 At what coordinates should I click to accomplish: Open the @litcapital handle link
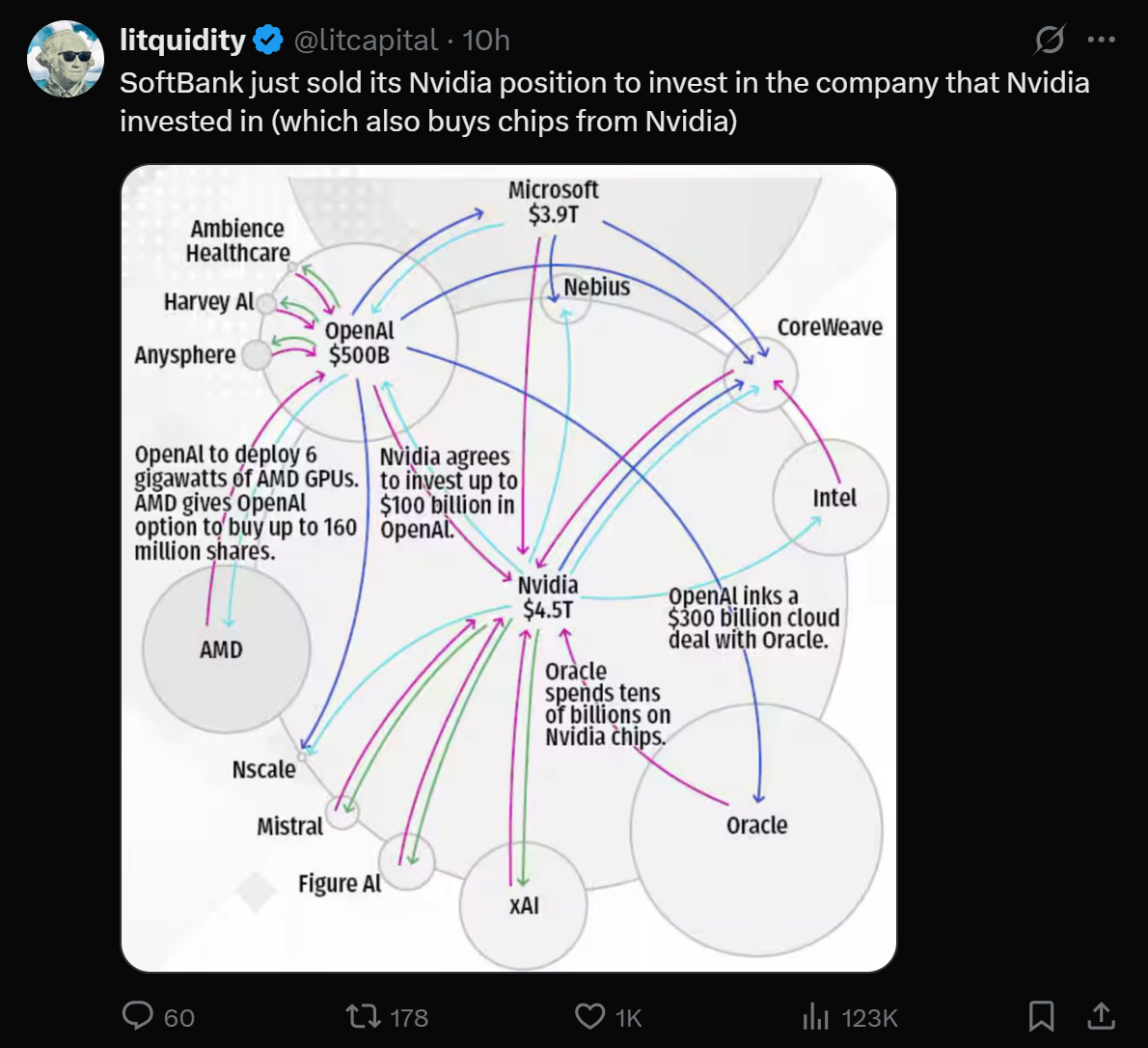pyautogui.click(x=365, y=41)
